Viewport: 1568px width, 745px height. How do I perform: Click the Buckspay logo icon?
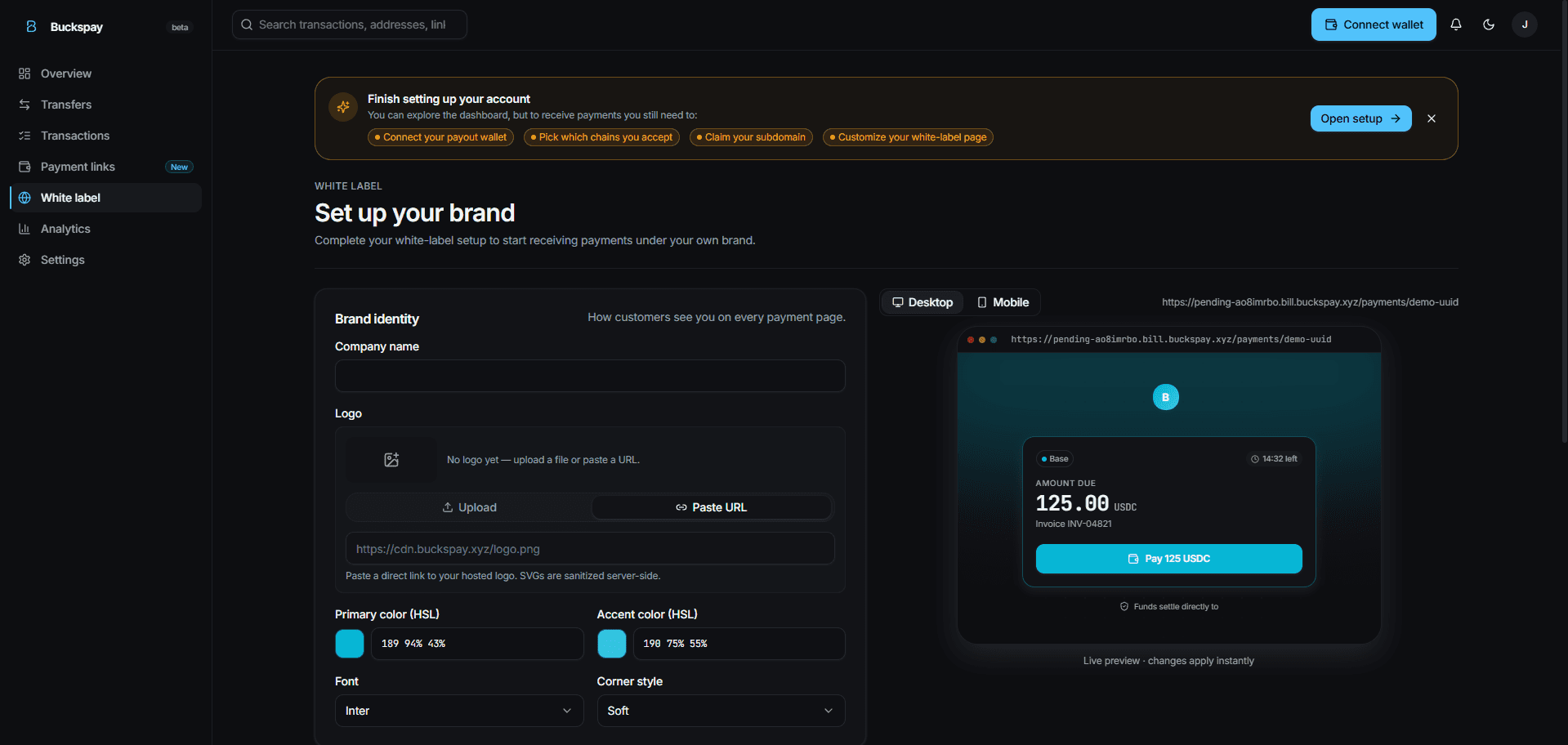(31, 26)
